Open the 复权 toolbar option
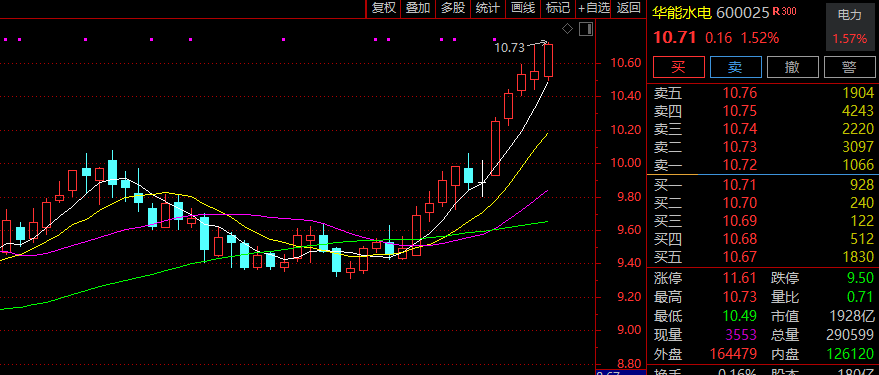This screenshot has height=375, width=879. click(384, 8)
